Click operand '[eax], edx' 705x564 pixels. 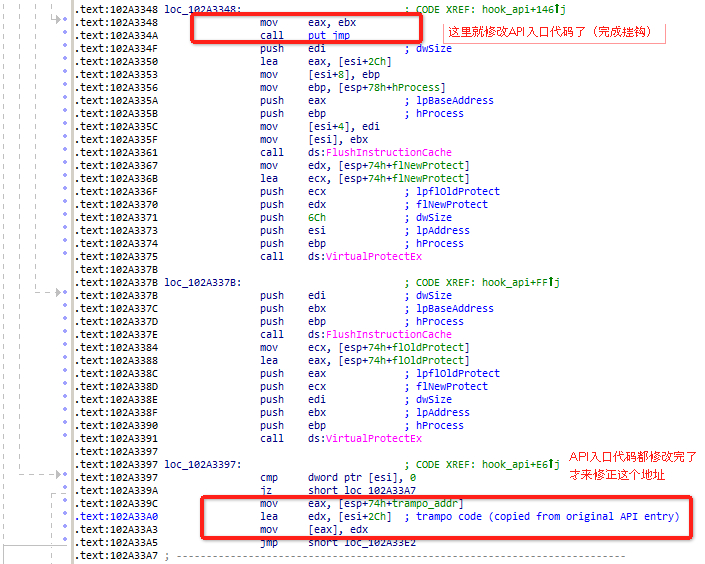tap(338, 530)
